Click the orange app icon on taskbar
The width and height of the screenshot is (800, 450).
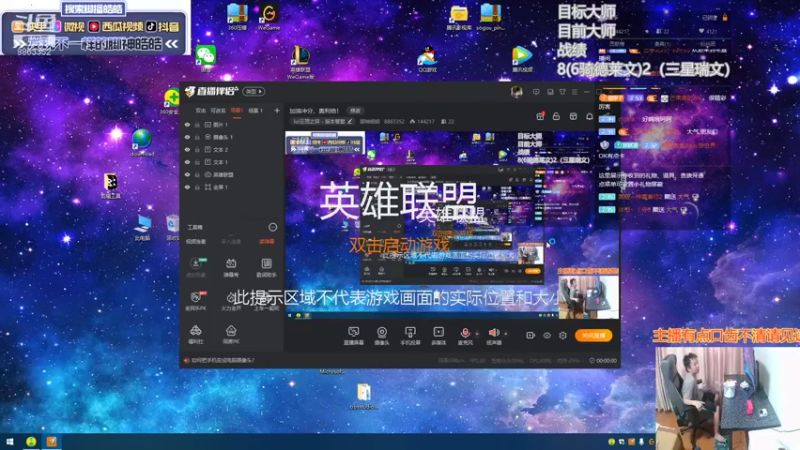coord(52,441)
